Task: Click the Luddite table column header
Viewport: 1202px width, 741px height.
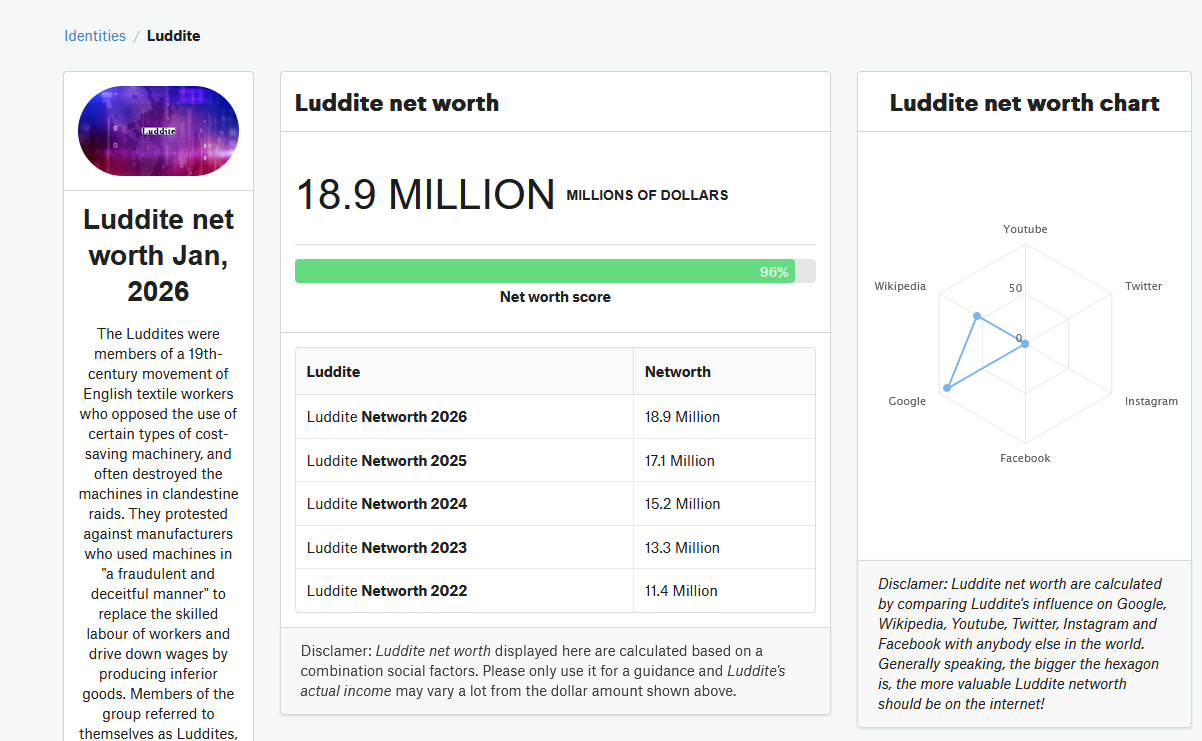Action: (x=333, y=372)
